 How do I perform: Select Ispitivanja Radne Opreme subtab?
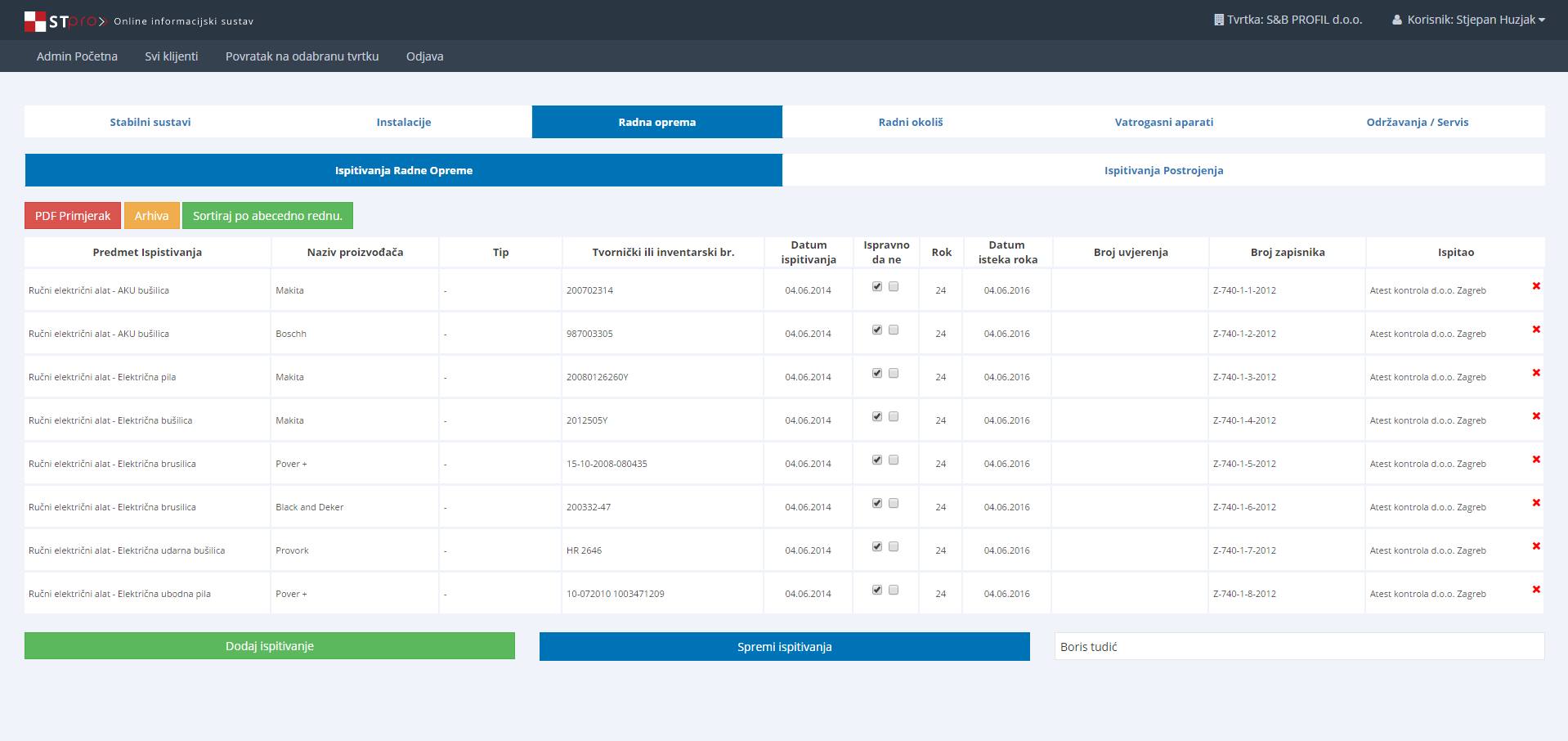pos(404,170)
